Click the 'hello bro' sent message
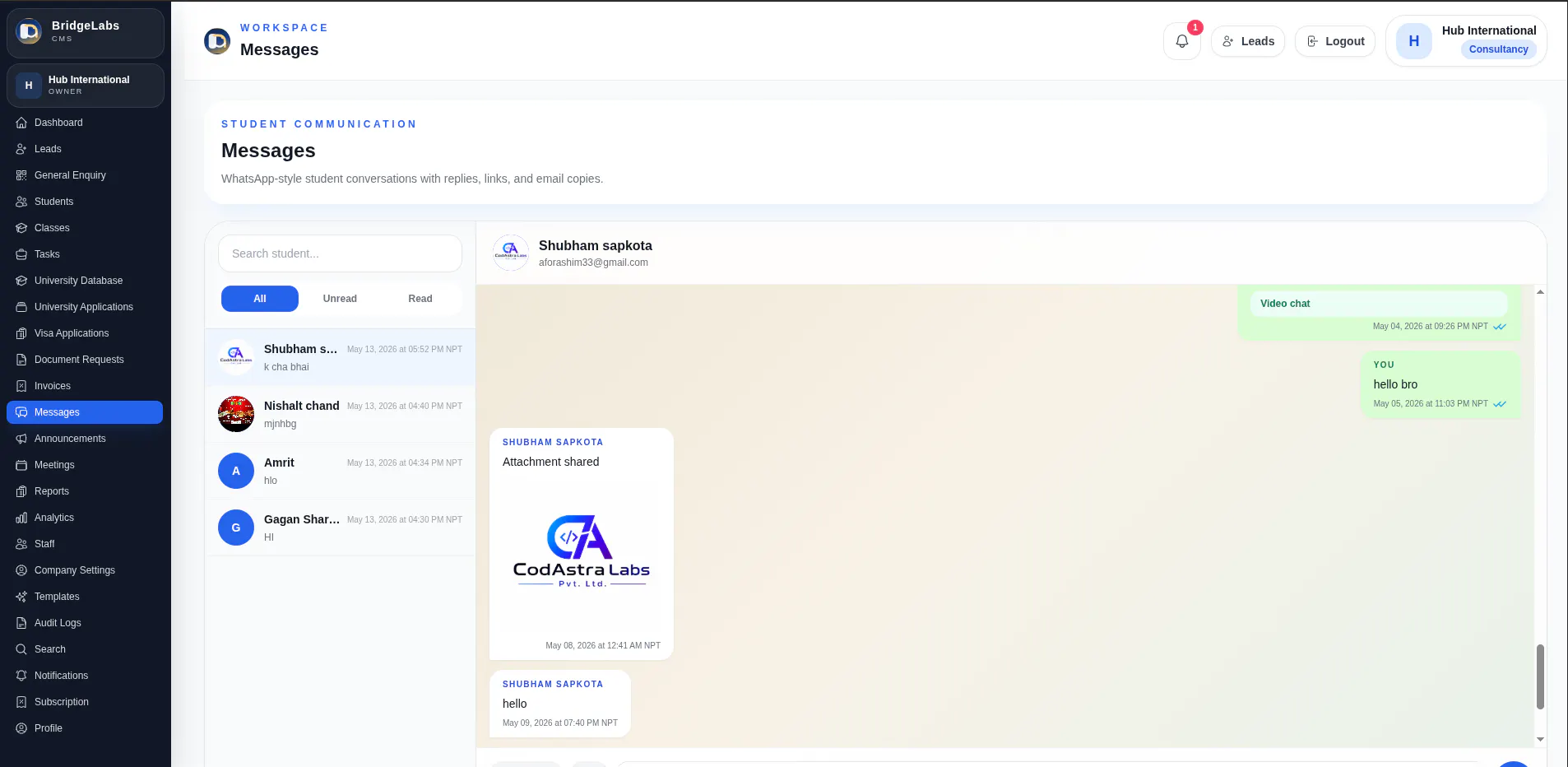1568x767 pixels. (1441, 385)
